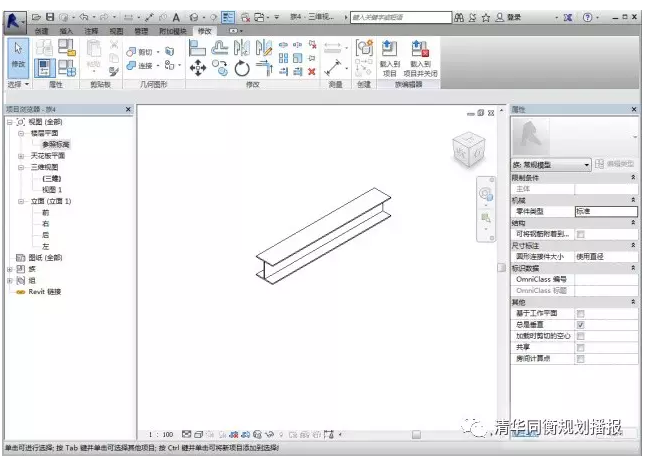Select the {三维} view in project browser
The width and height of the screenshot is (648, 459).
coord(52,178)
